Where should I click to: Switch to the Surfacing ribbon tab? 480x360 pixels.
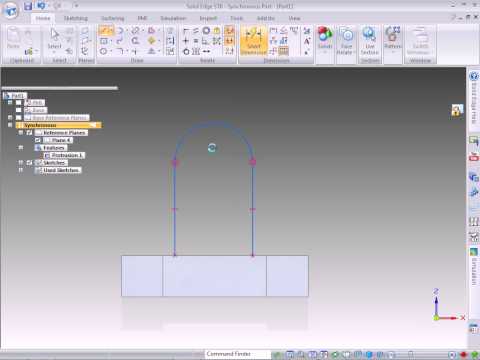click(113, 18)
